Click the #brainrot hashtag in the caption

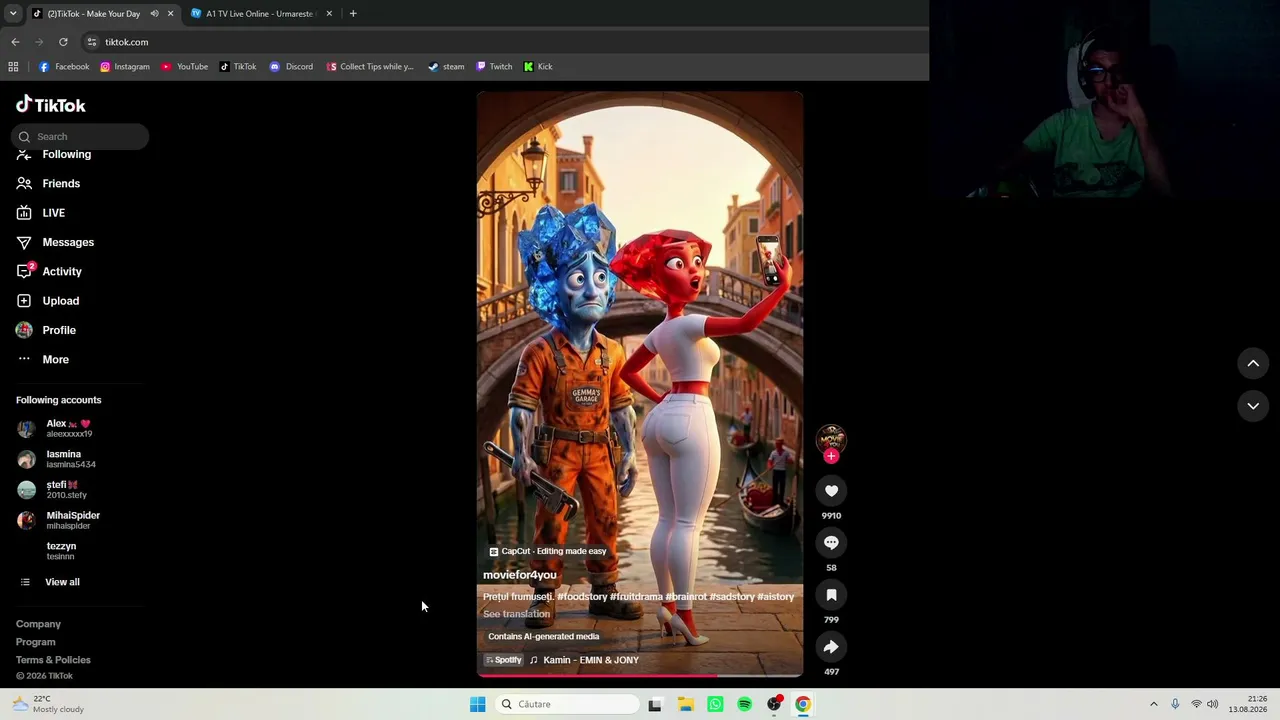[x=686, y=597]
